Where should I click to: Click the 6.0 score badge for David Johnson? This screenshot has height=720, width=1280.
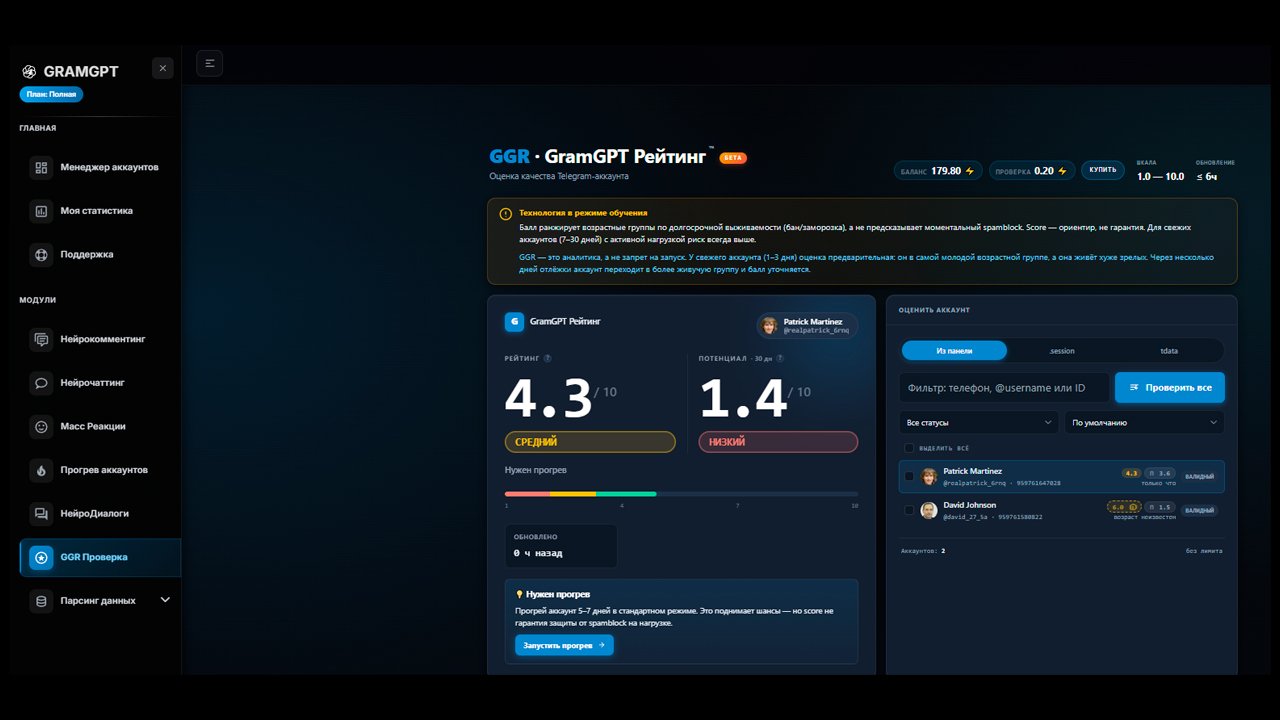(x=1124, y=507)
